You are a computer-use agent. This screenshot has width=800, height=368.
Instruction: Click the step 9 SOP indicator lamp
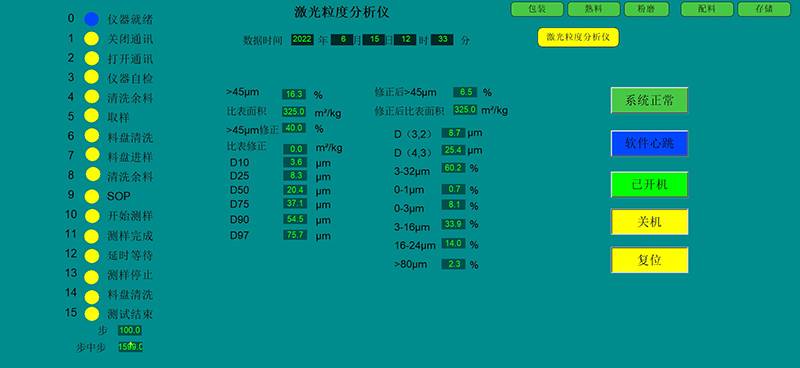[x=92, y=197]
